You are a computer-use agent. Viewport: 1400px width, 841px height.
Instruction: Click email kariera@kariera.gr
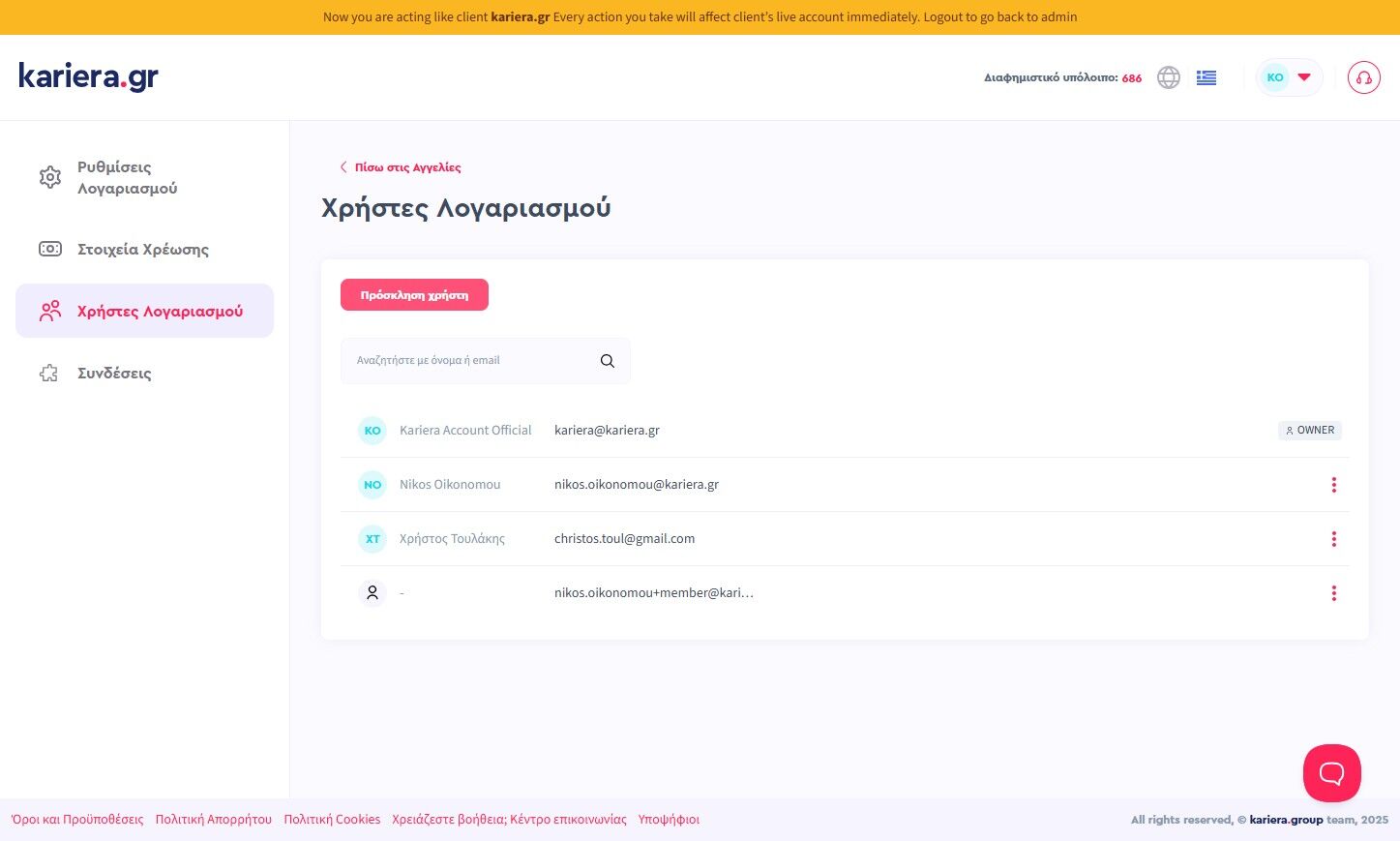pyautogui.click(x=607, y=431)
